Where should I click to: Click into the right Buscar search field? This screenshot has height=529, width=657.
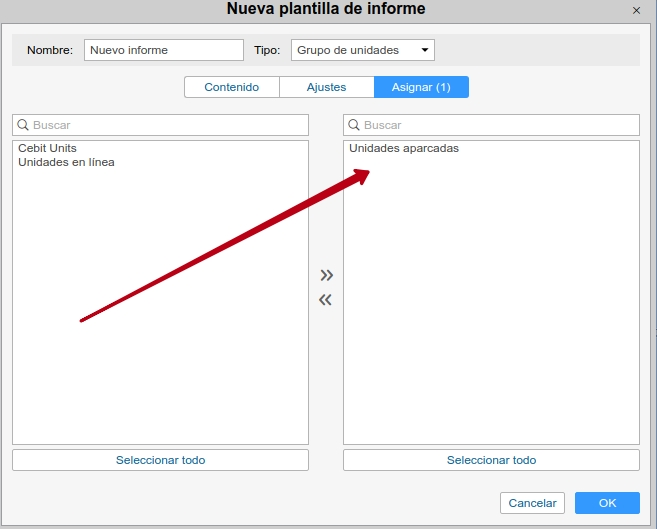point(498,125)
